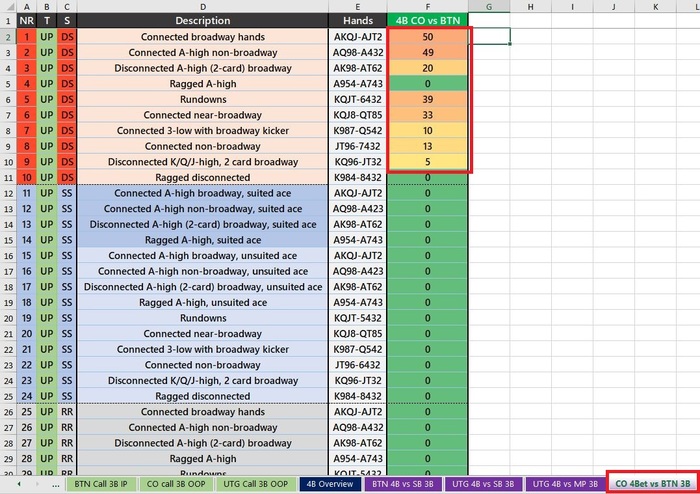Click the 'JT96-7432' hands cell
The height and width of the screenshot is (494, 700).
tap(358, 146)
